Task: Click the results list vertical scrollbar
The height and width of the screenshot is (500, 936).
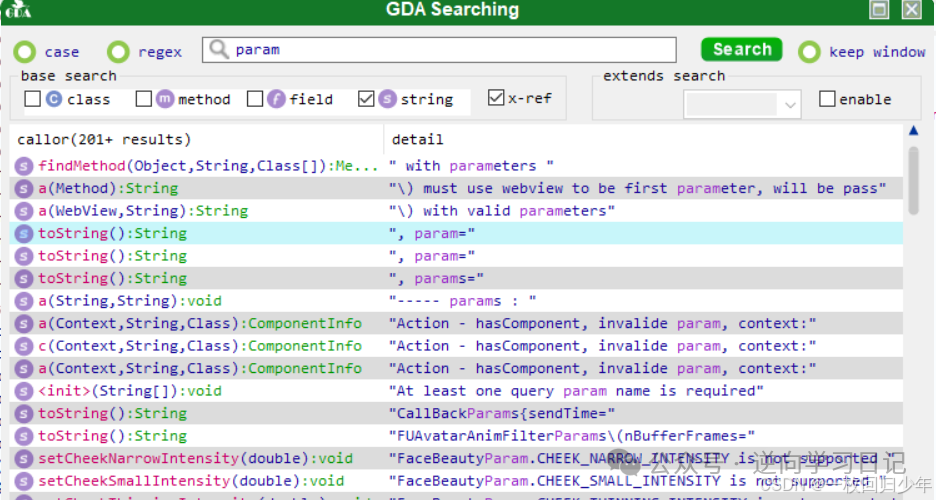Action: pos(913,179)
